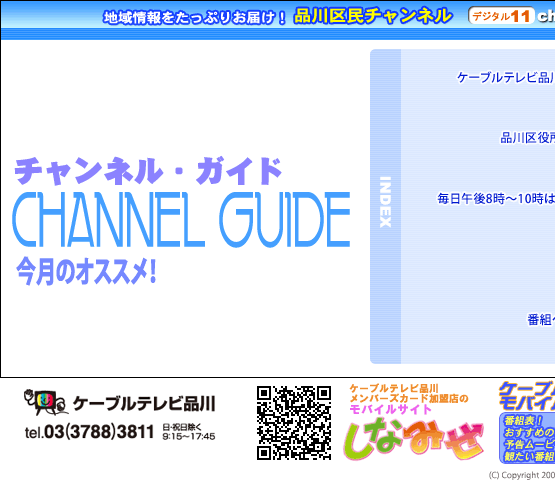
Task: Open the 番組 index link
Action: coord(541,320)
